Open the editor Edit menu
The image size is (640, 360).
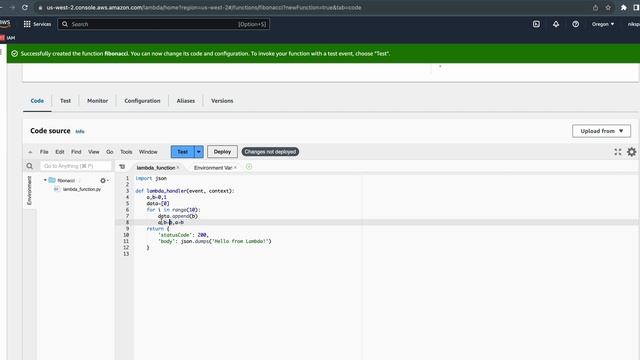pyautogui.click(x=60, y=152)
